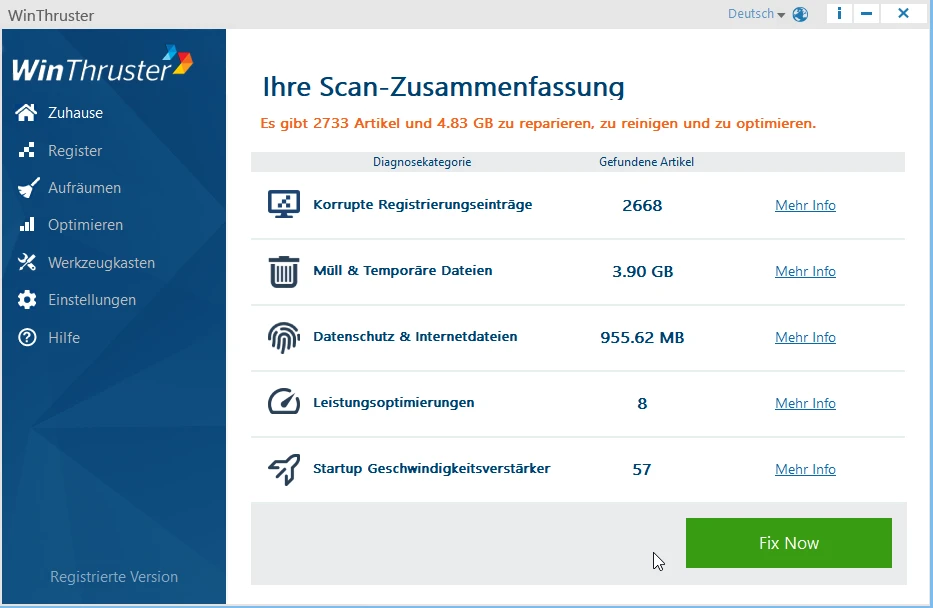
Task: Click the Hilfe question mark icon
Action: (x=27, y=338)
